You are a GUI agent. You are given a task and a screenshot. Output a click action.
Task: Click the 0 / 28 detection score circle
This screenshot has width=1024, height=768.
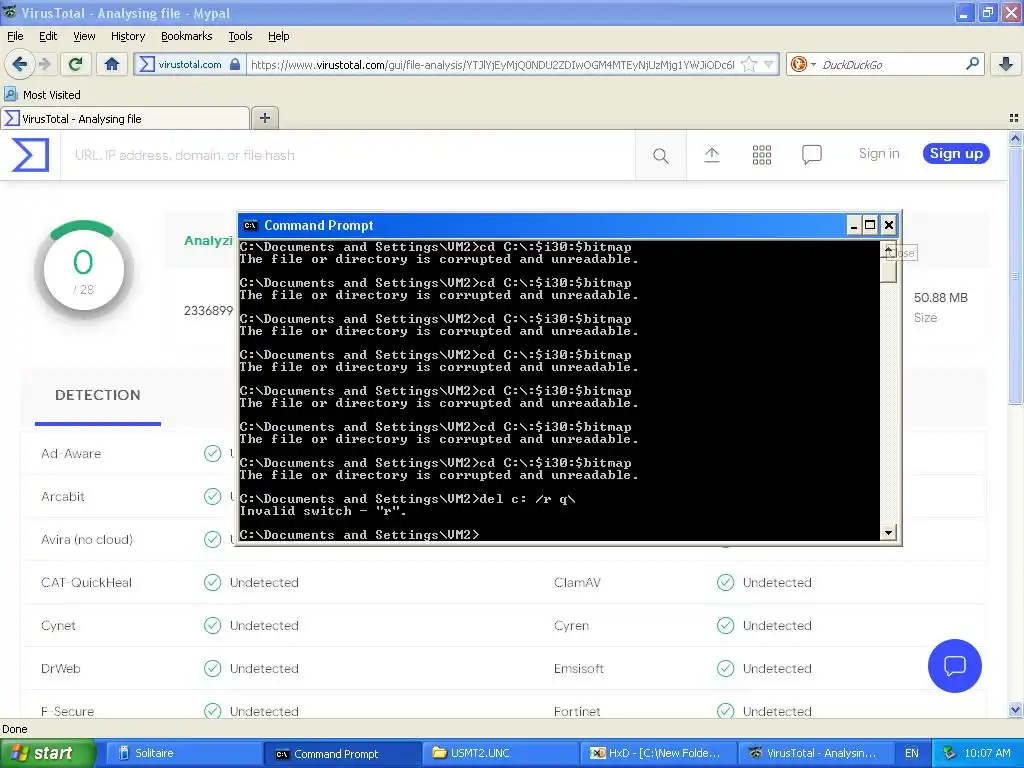(x=84, y=270)
